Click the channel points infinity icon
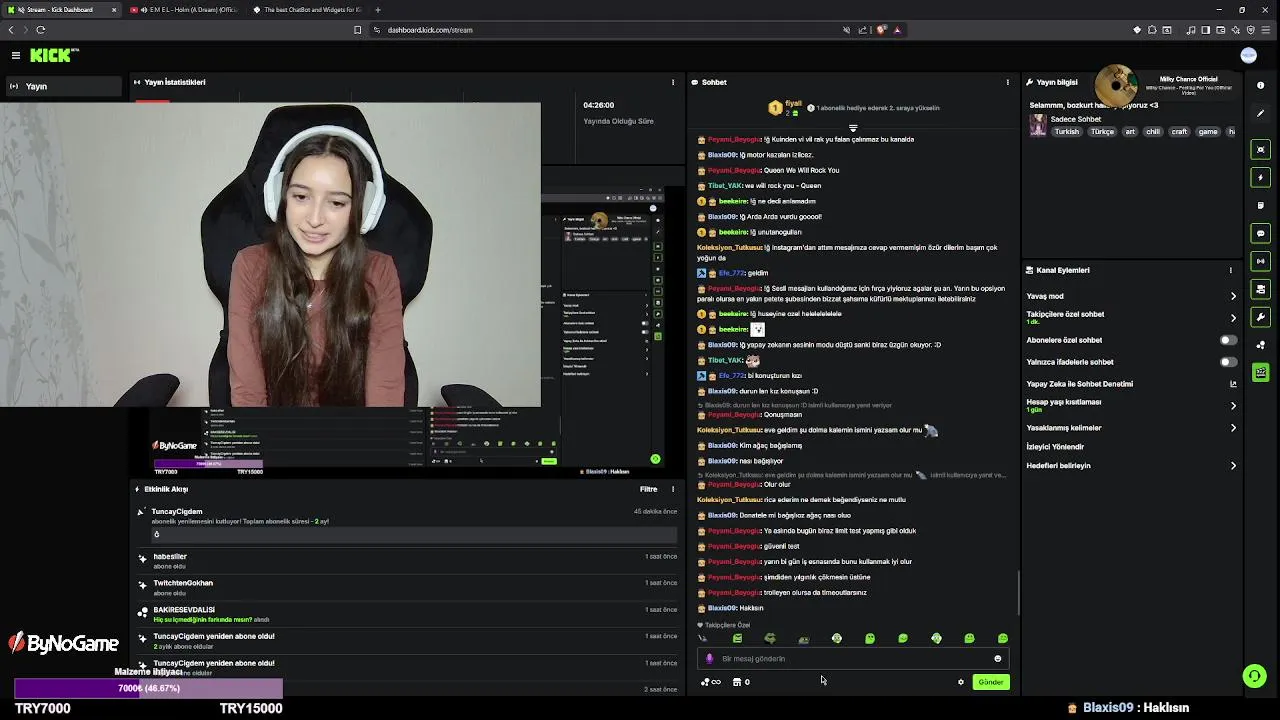 710,682
